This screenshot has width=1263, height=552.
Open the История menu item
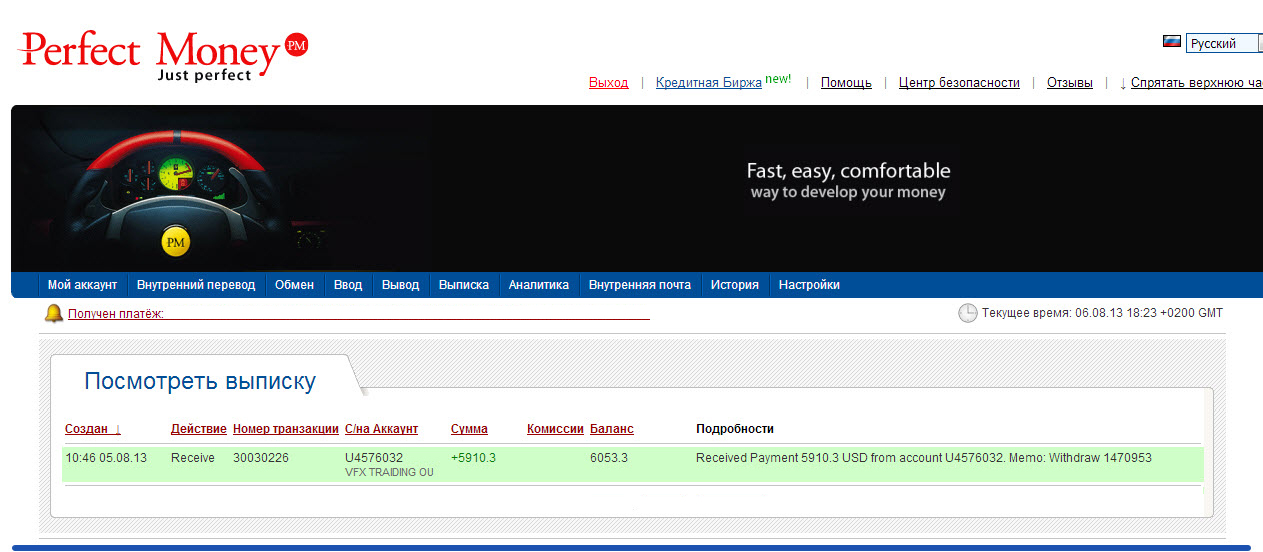[735, 285]
